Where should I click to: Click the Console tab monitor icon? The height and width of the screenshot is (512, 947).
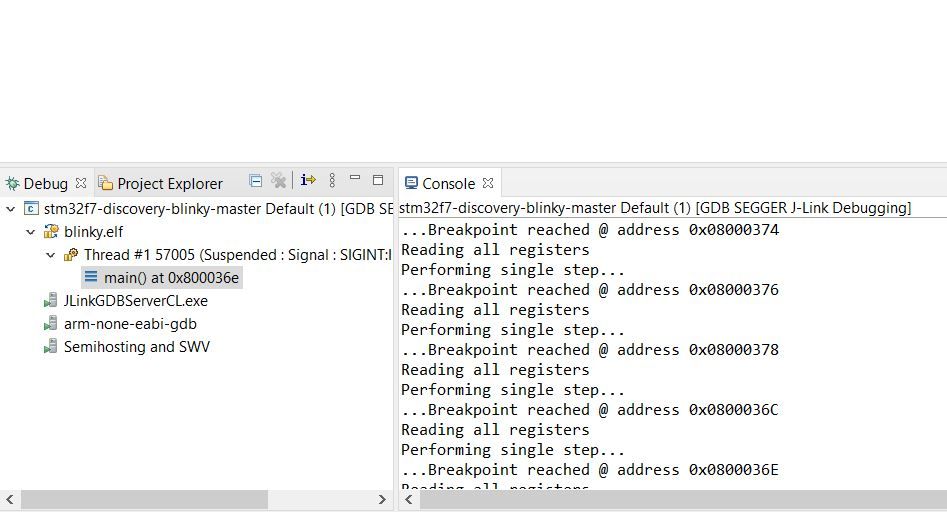(x=411, y=182)
